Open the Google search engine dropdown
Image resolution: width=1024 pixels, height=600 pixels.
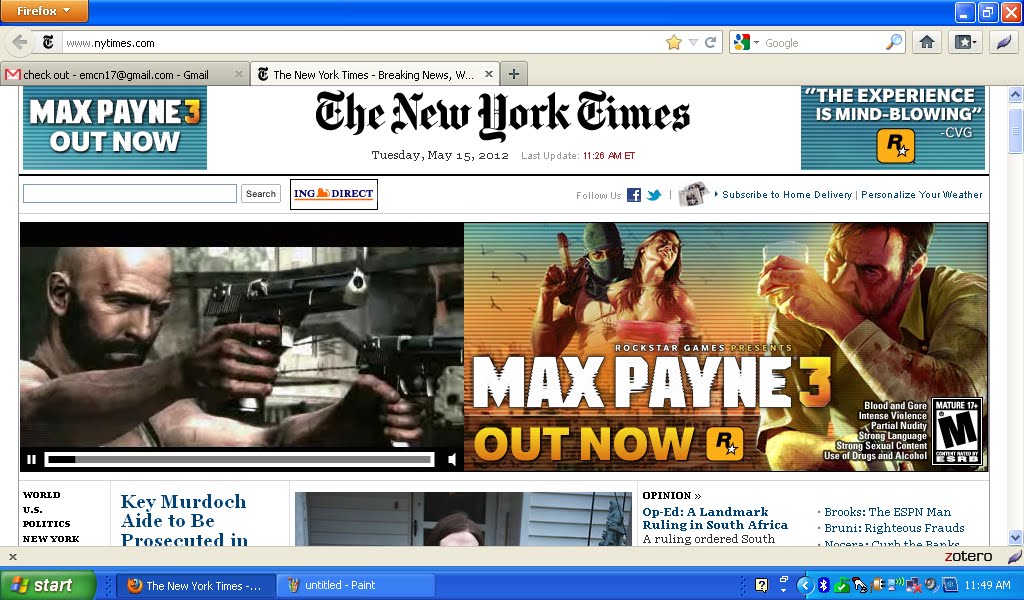(746, 42)
